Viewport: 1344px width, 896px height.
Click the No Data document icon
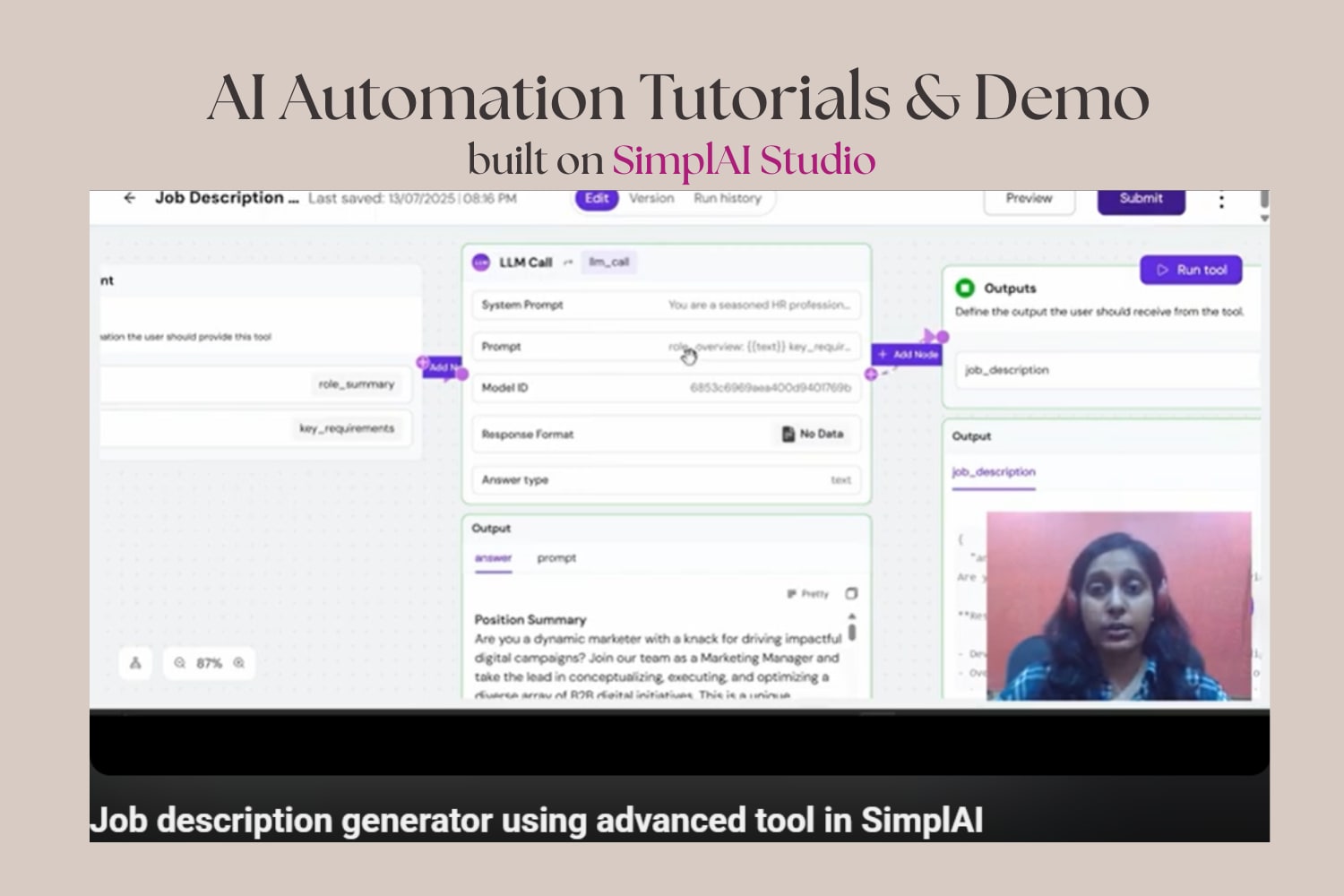coord(788,434)
